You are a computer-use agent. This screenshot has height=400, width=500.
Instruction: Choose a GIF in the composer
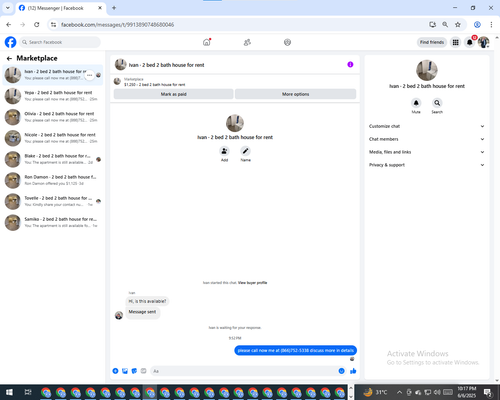click(x=143, y=371)
